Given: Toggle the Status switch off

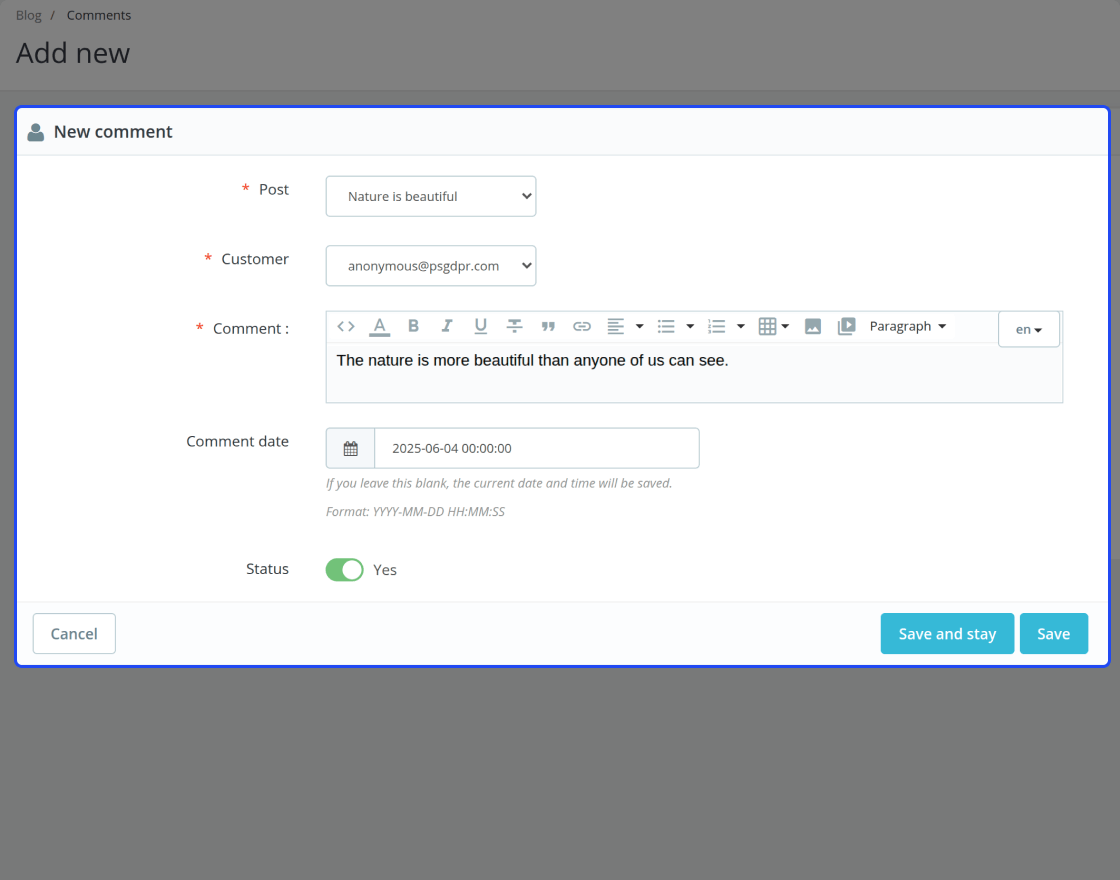Looking at the screenshot, I should click(344, 570).
